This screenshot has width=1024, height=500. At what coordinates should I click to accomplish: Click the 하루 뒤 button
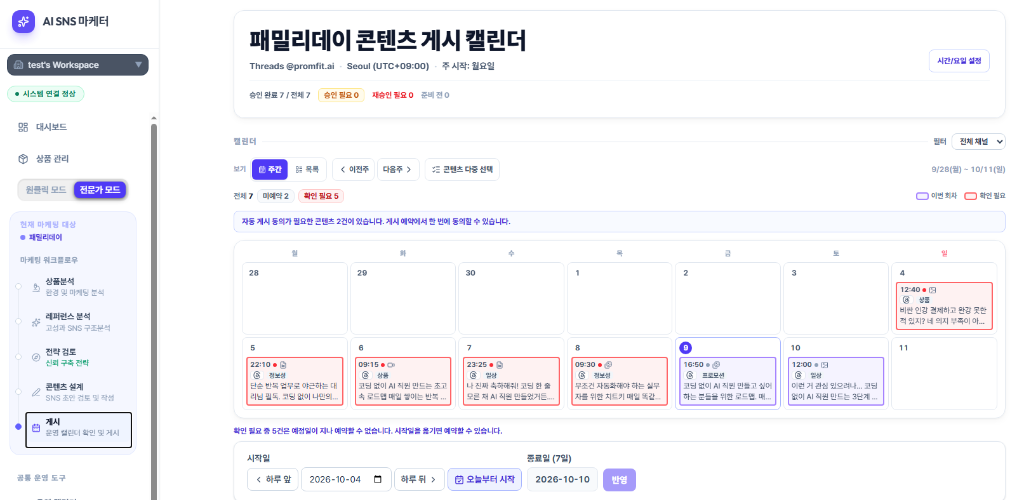pos(419,479)
